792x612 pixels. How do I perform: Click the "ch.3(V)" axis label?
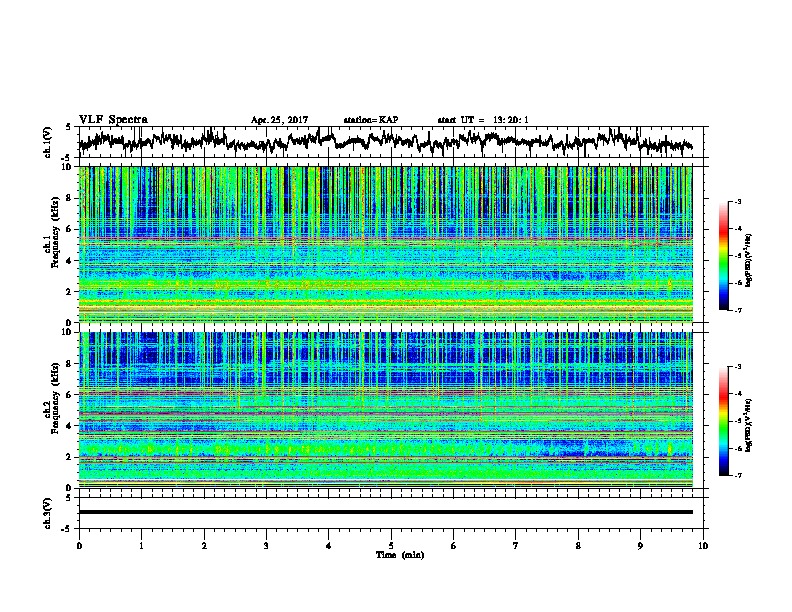(x=48, y=513)
